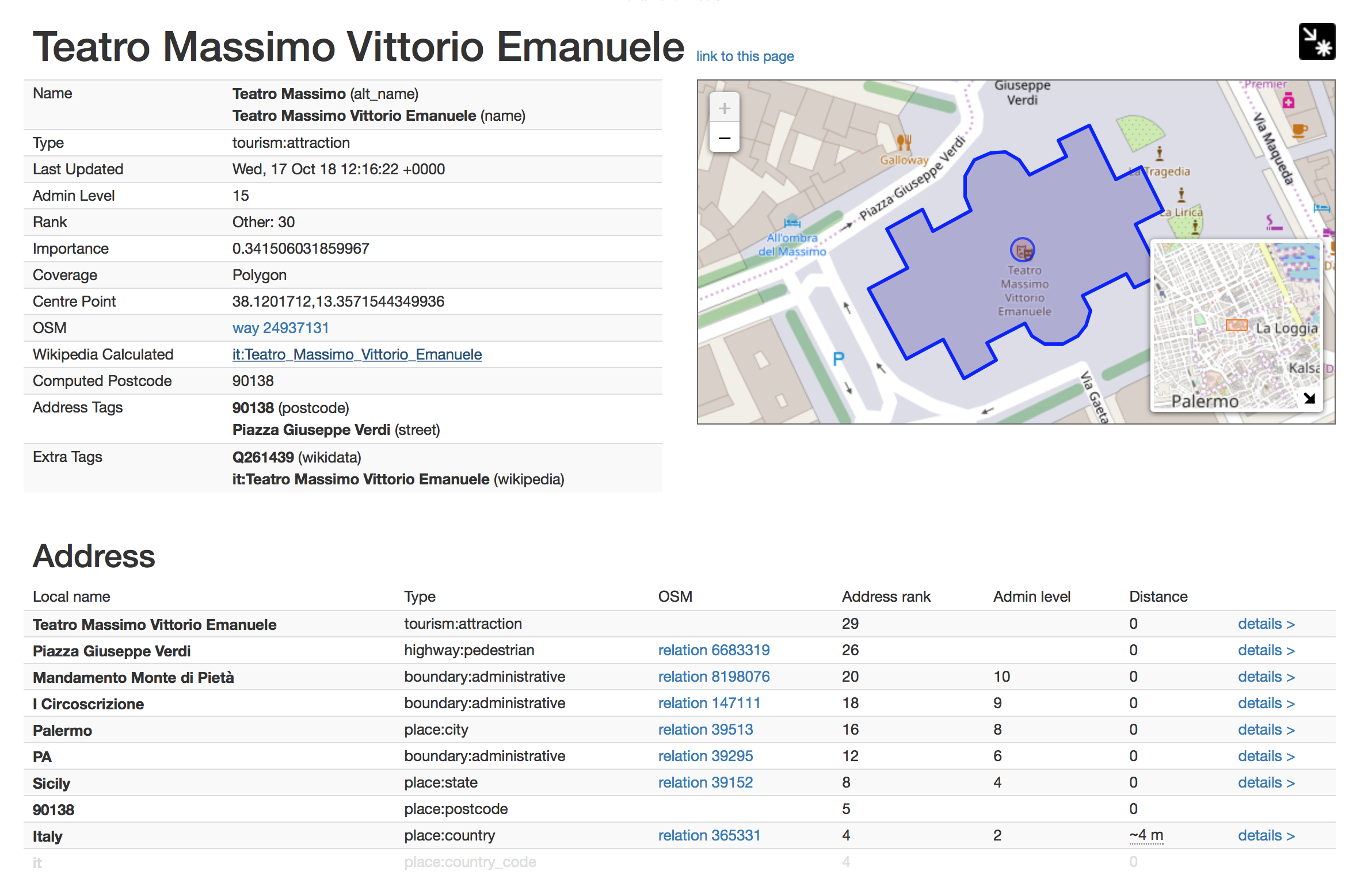Image resolution: width=1372 pixels, height=894 pixels.
Task: Click the theatre marker icon on the map
Action: 1022,251
